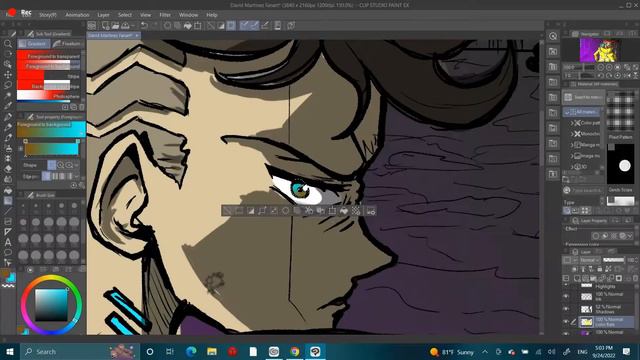Toggle visibility of the Ink layer
This screenshot has width=640, height=360.
[566, 296]
